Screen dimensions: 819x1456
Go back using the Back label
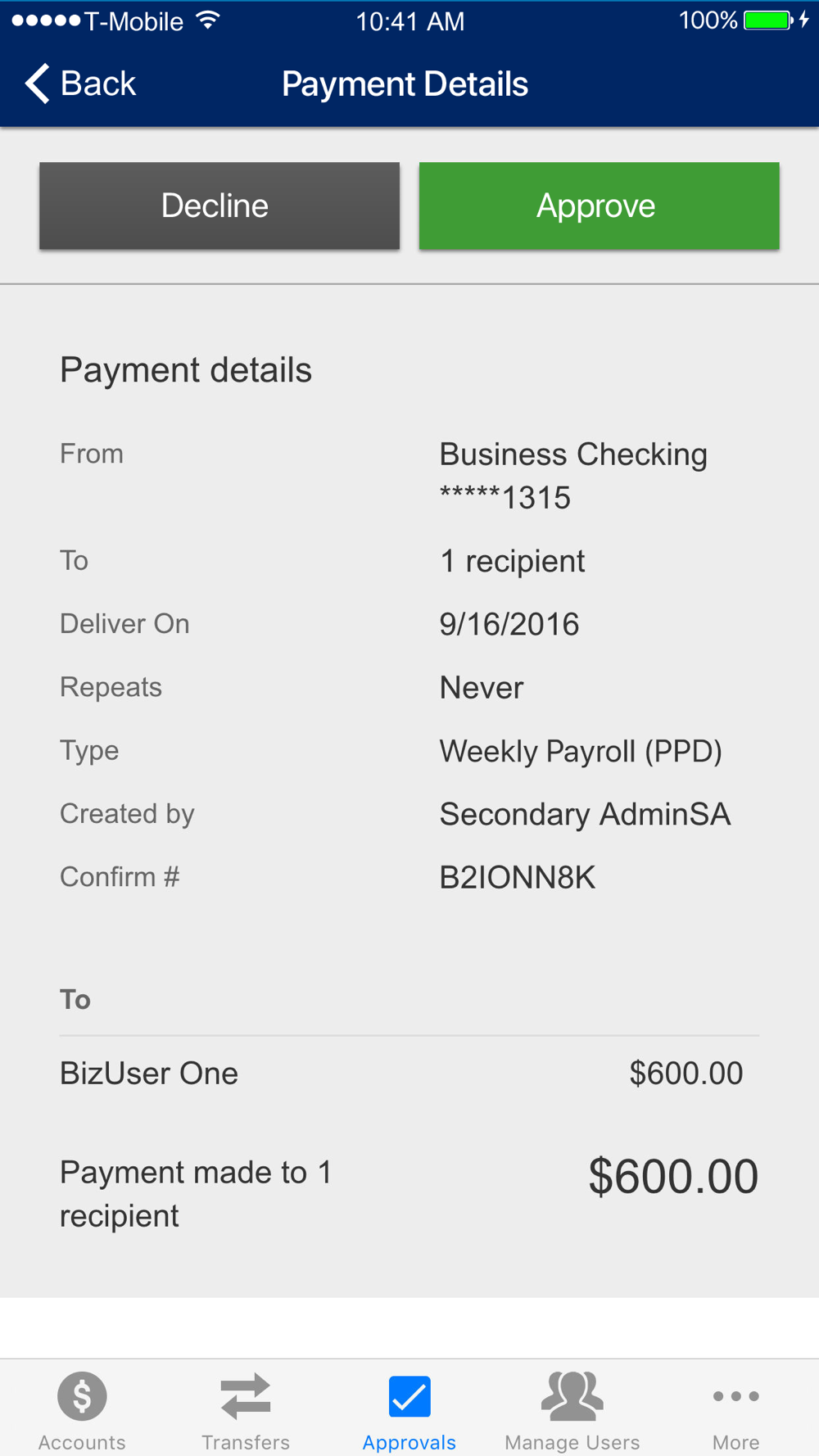point(98,84)
